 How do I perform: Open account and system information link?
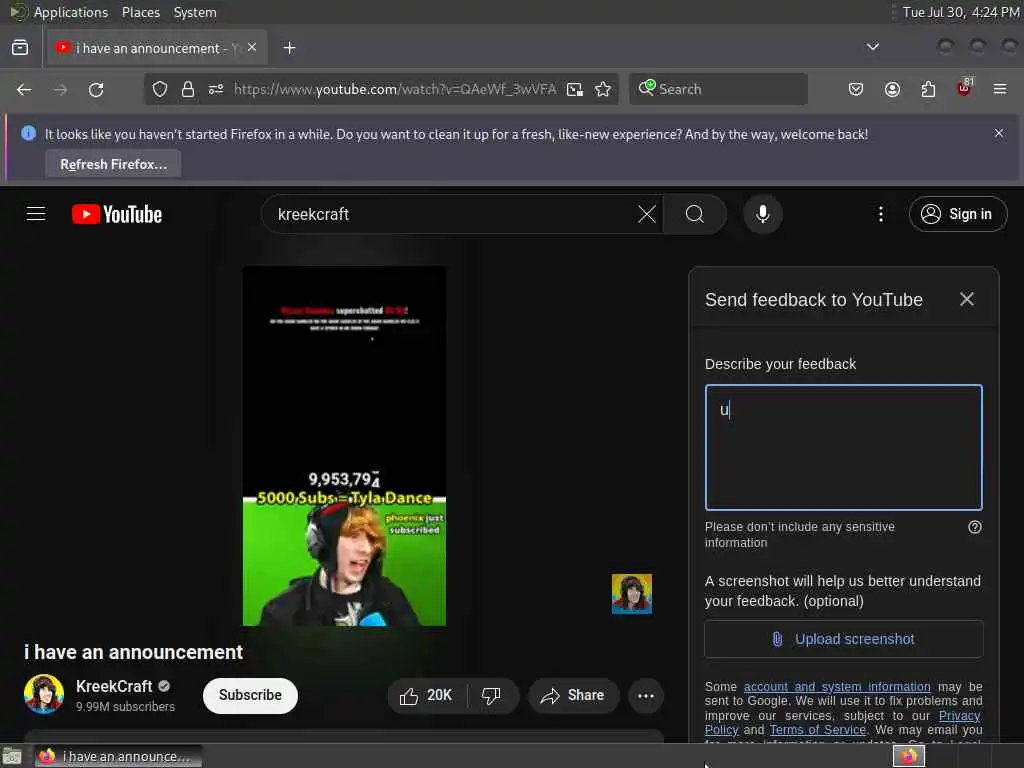click(837, 687)
